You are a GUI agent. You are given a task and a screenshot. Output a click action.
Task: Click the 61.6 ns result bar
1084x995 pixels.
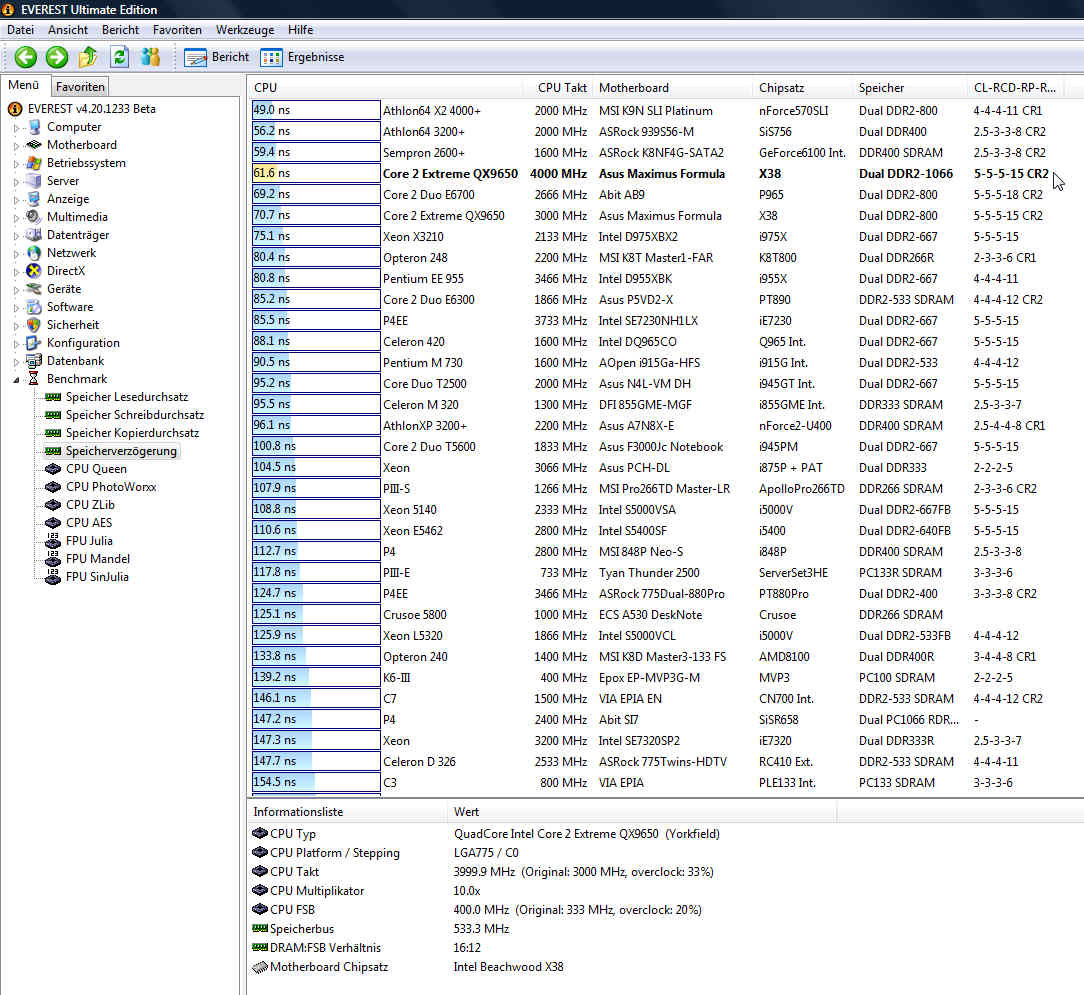click(x=316, y=173)
